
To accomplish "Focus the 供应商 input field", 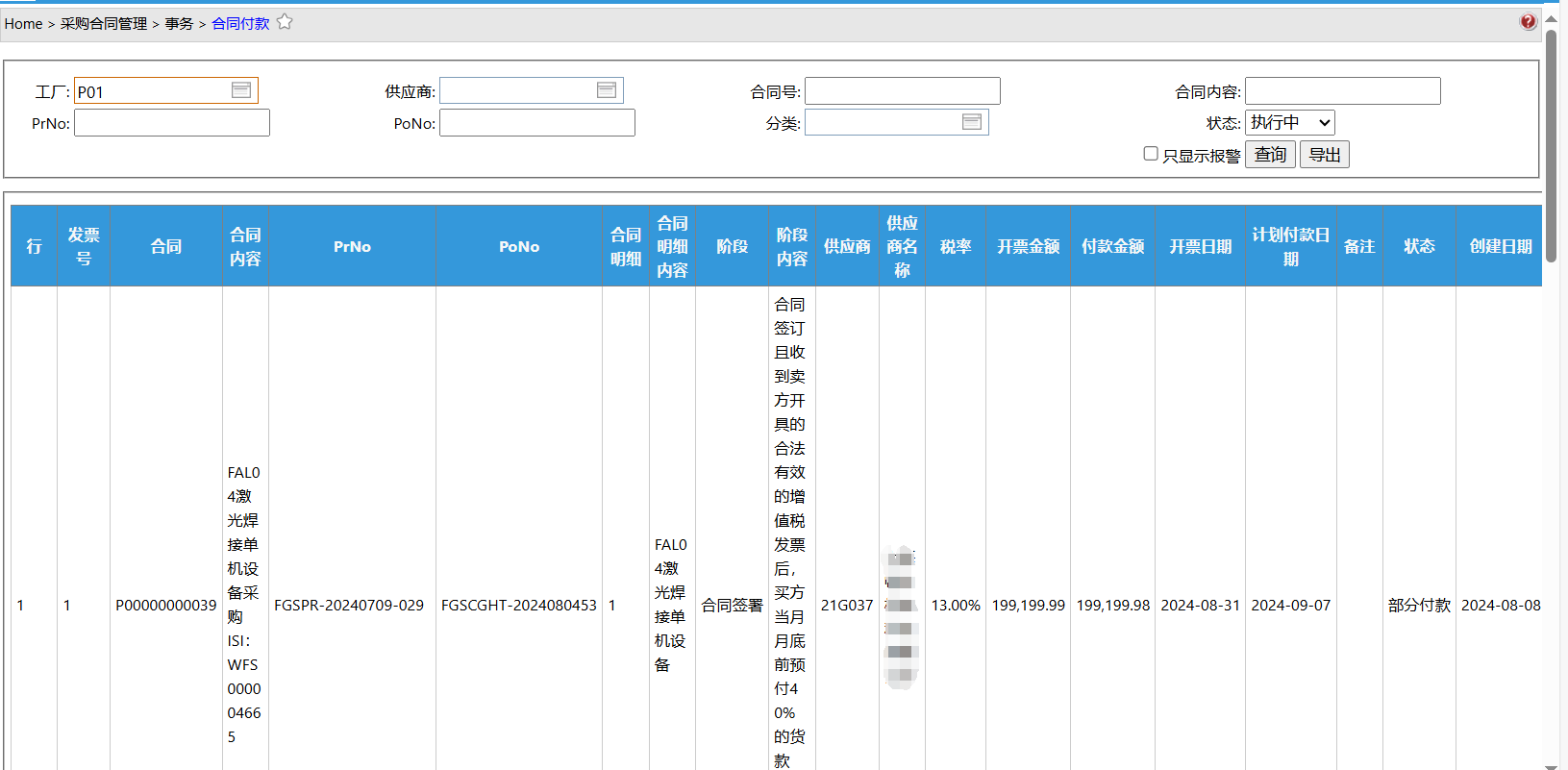I will (532, 90).
